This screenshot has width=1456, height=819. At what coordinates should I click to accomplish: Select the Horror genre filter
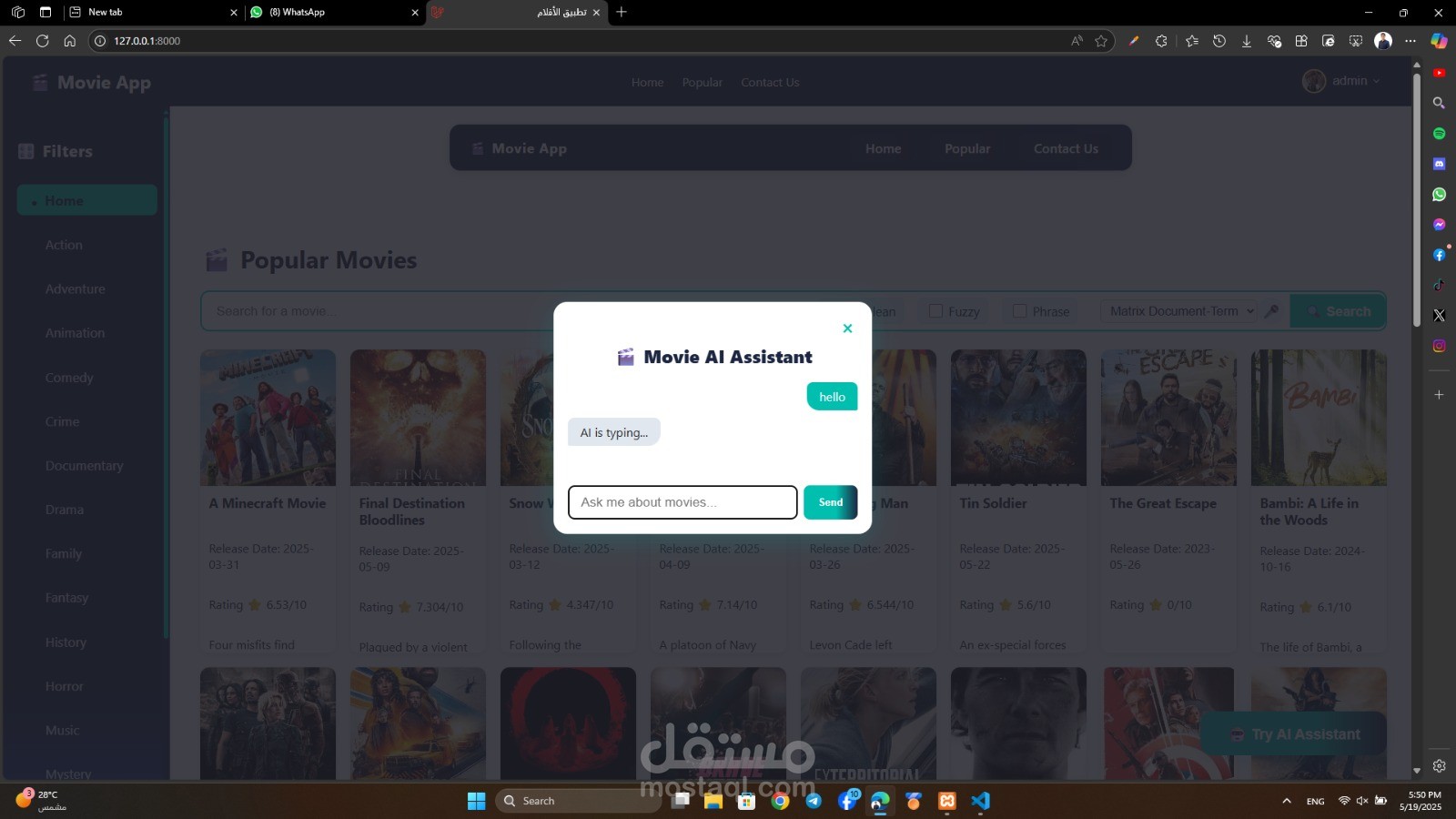(64, 686)
